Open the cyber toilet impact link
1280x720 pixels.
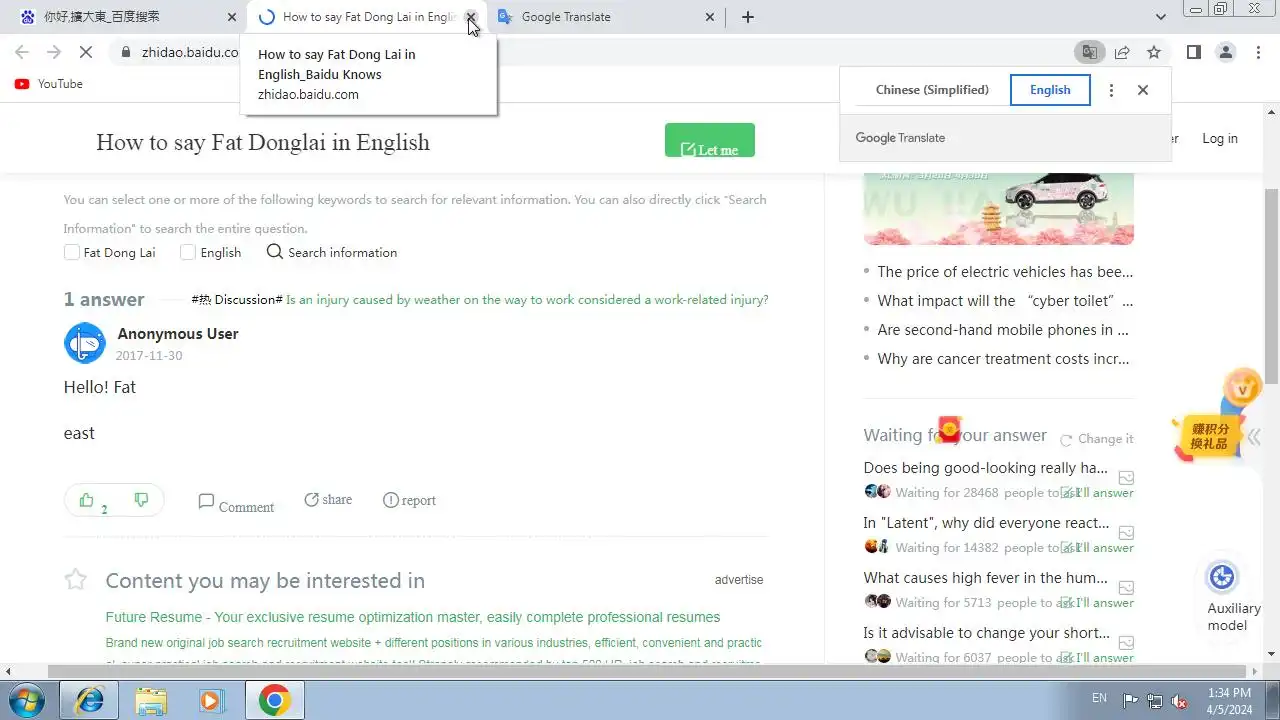click(1005, 301)
